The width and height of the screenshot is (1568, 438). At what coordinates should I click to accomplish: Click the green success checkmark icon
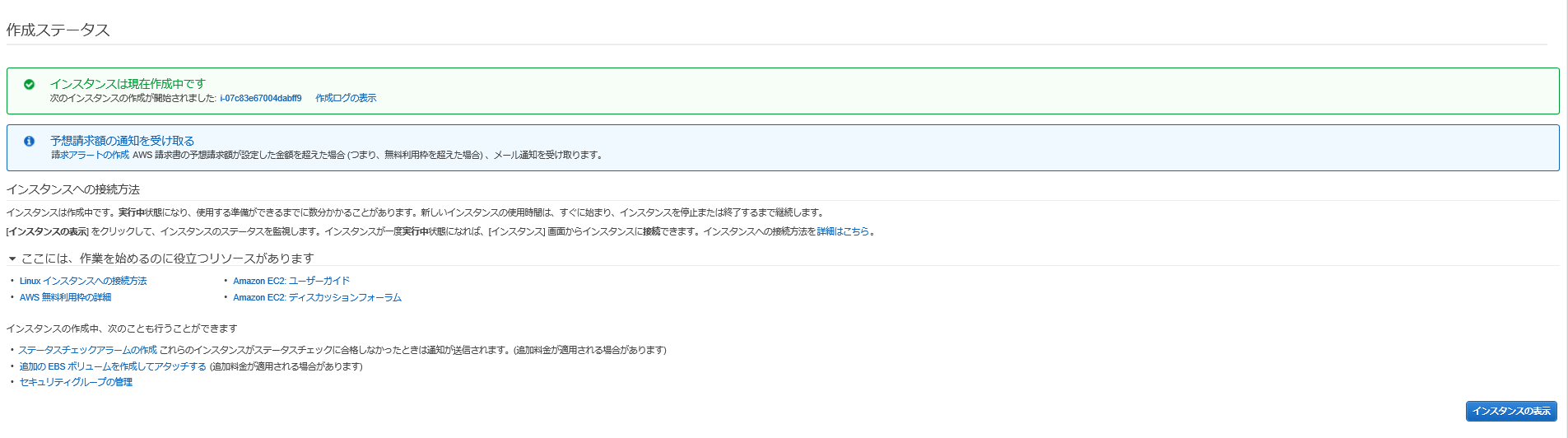(x=29, y=84)
